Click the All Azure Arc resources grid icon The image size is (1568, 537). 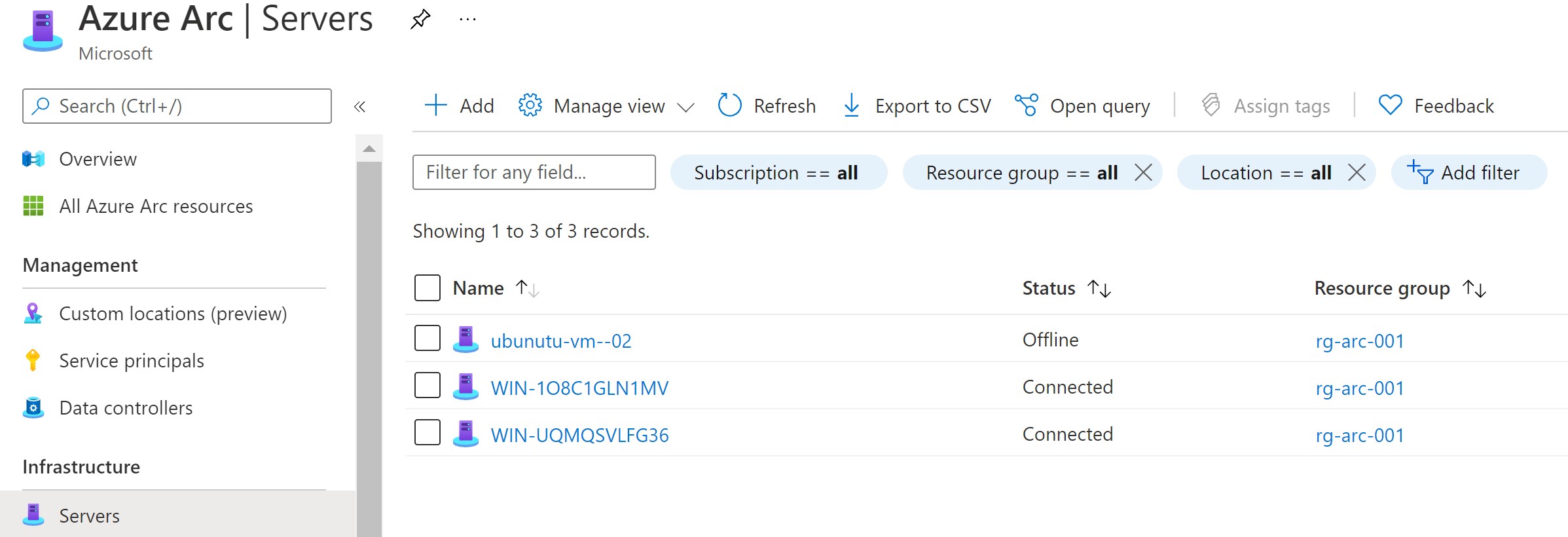pyautogui.click(x=33, y=206)
